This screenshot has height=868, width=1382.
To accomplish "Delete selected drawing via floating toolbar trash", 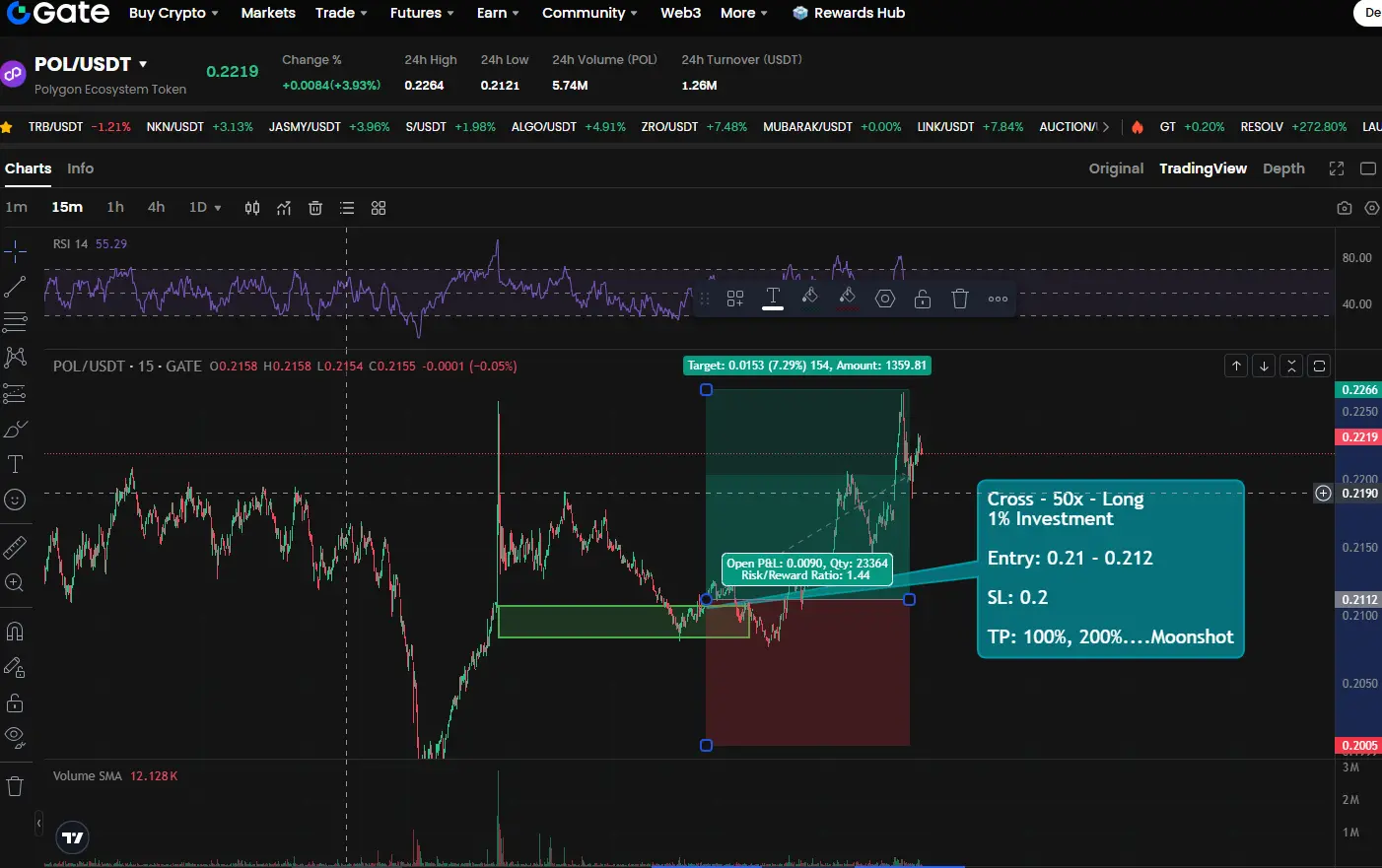I will tap(960, 299).
